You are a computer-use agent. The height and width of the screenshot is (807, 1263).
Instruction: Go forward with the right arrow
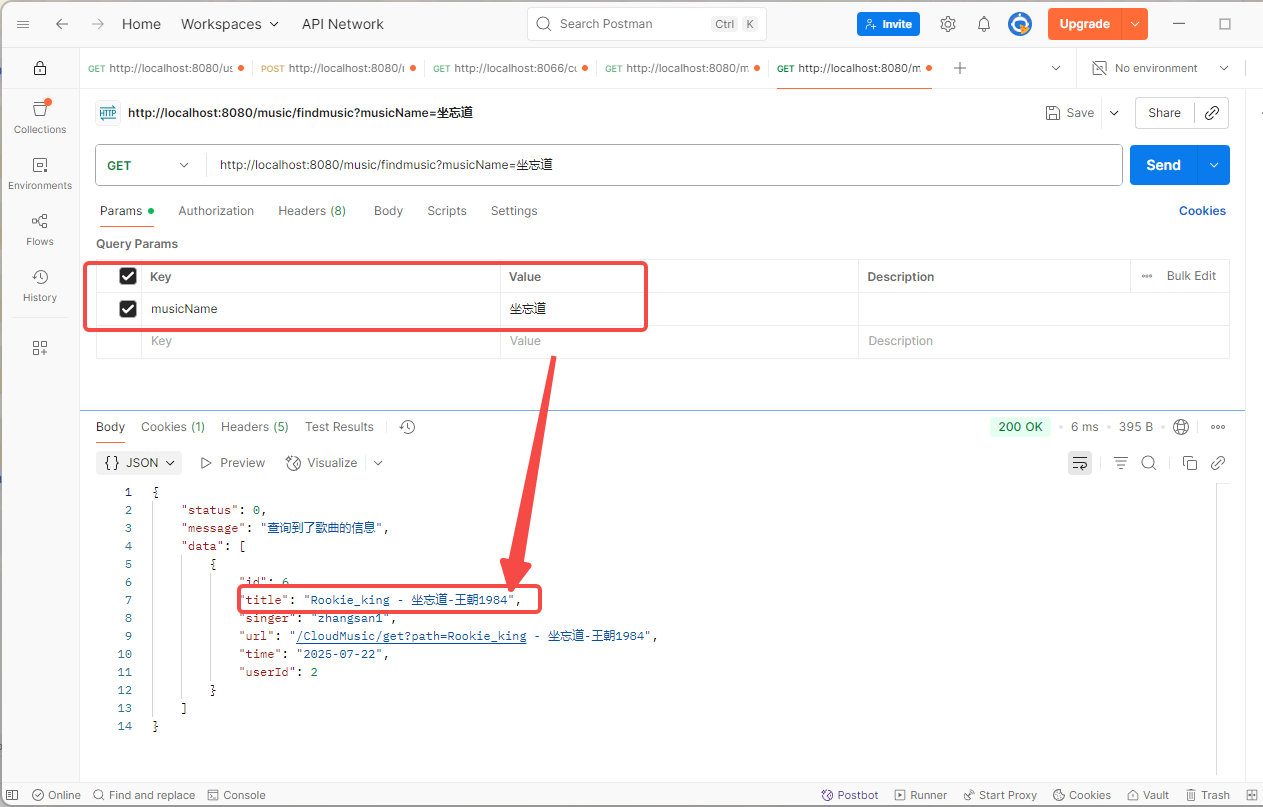coord(97,24)
